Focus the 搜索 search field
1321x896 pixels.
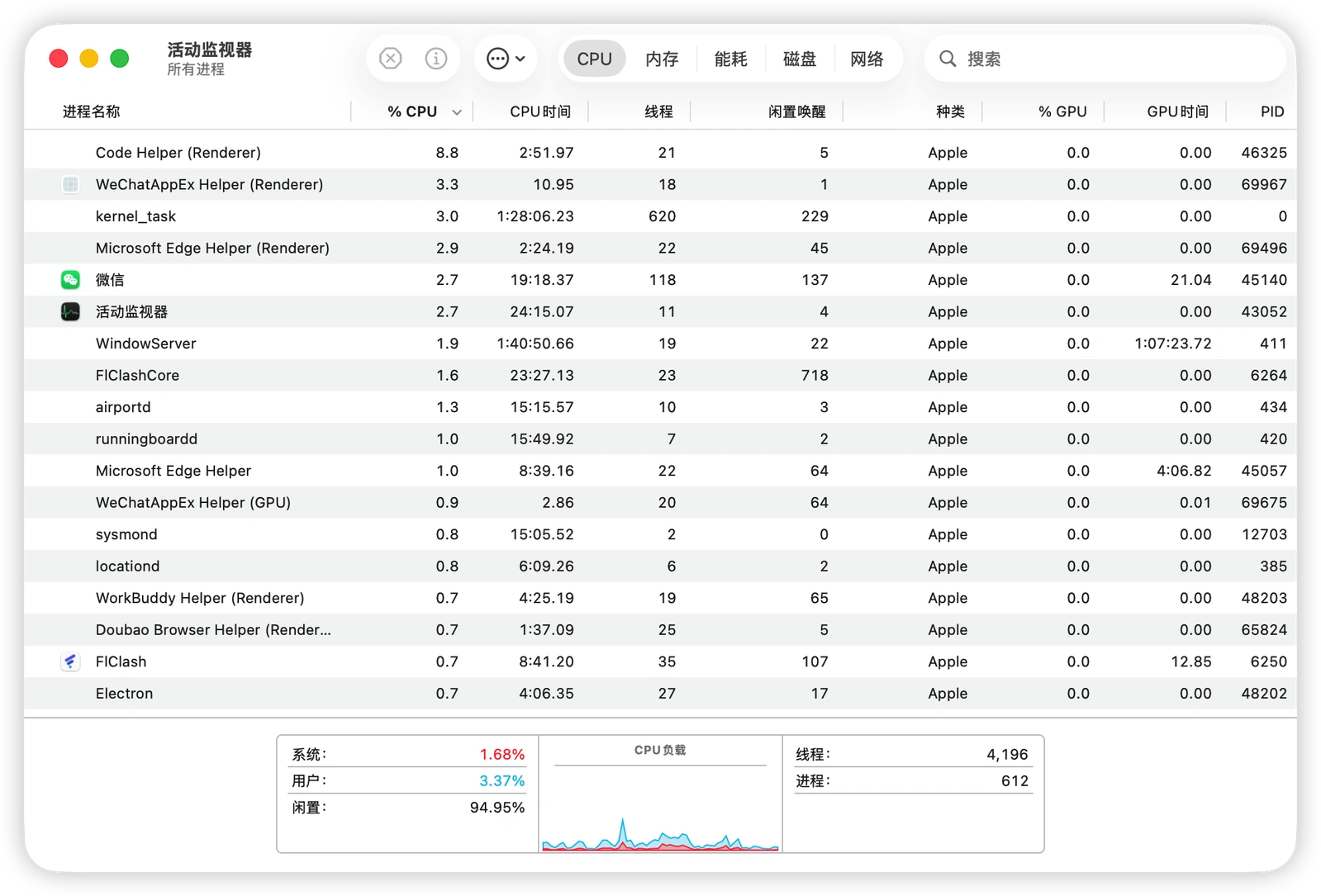coord(1105,59)
